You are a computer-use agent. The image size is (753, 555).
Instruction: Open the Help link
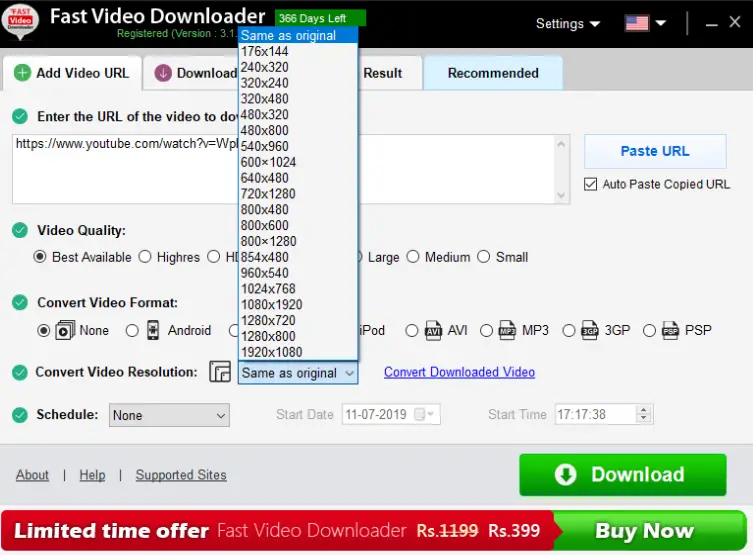[x=92, y=475]
